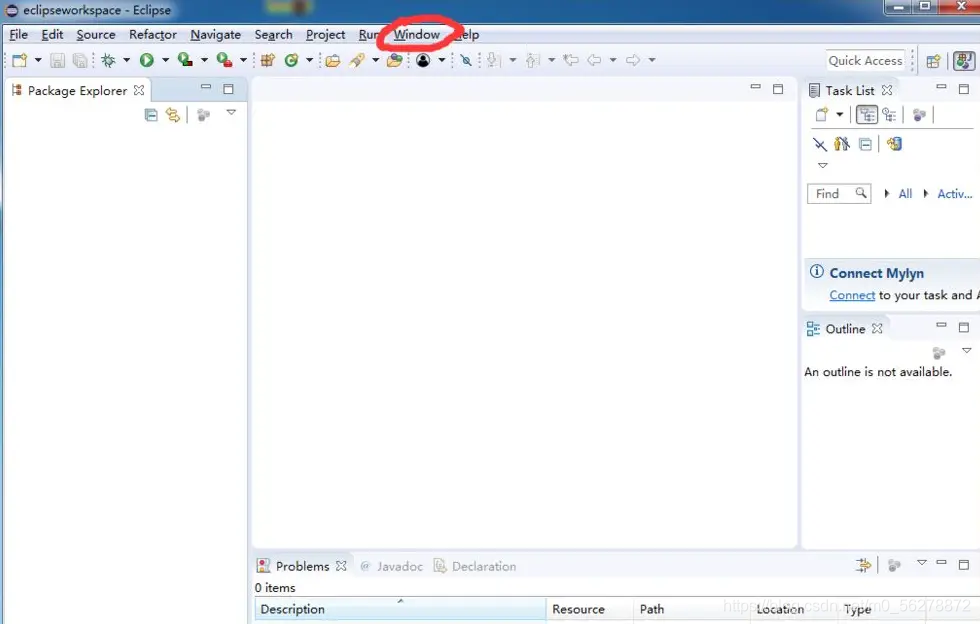Viewport: 980px width, 624px height.
Task: Open the Source menu
Action: pyautogui.click(x=96, y=34)
